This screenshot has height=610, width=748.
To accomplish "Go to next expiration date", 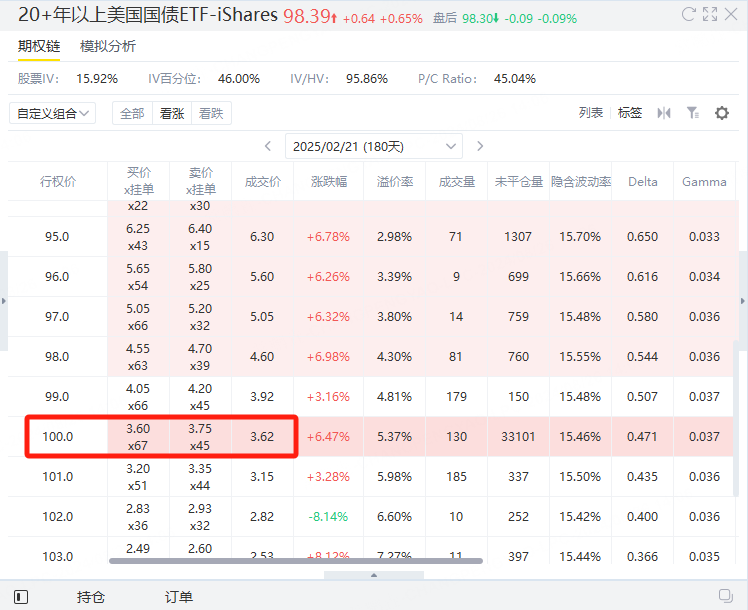I will [x=480, y=146].
